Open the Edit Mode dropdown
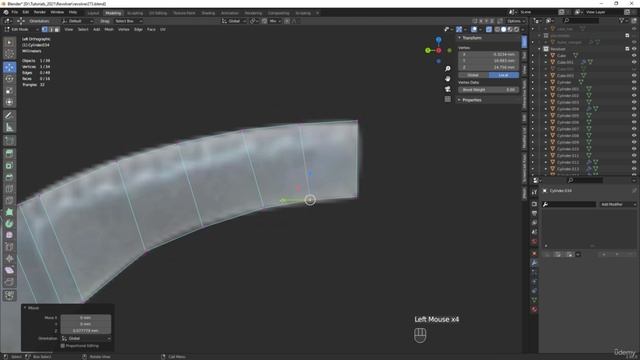Screen dimensions: 640x360 pyautogui.click(x=21, y=29)
